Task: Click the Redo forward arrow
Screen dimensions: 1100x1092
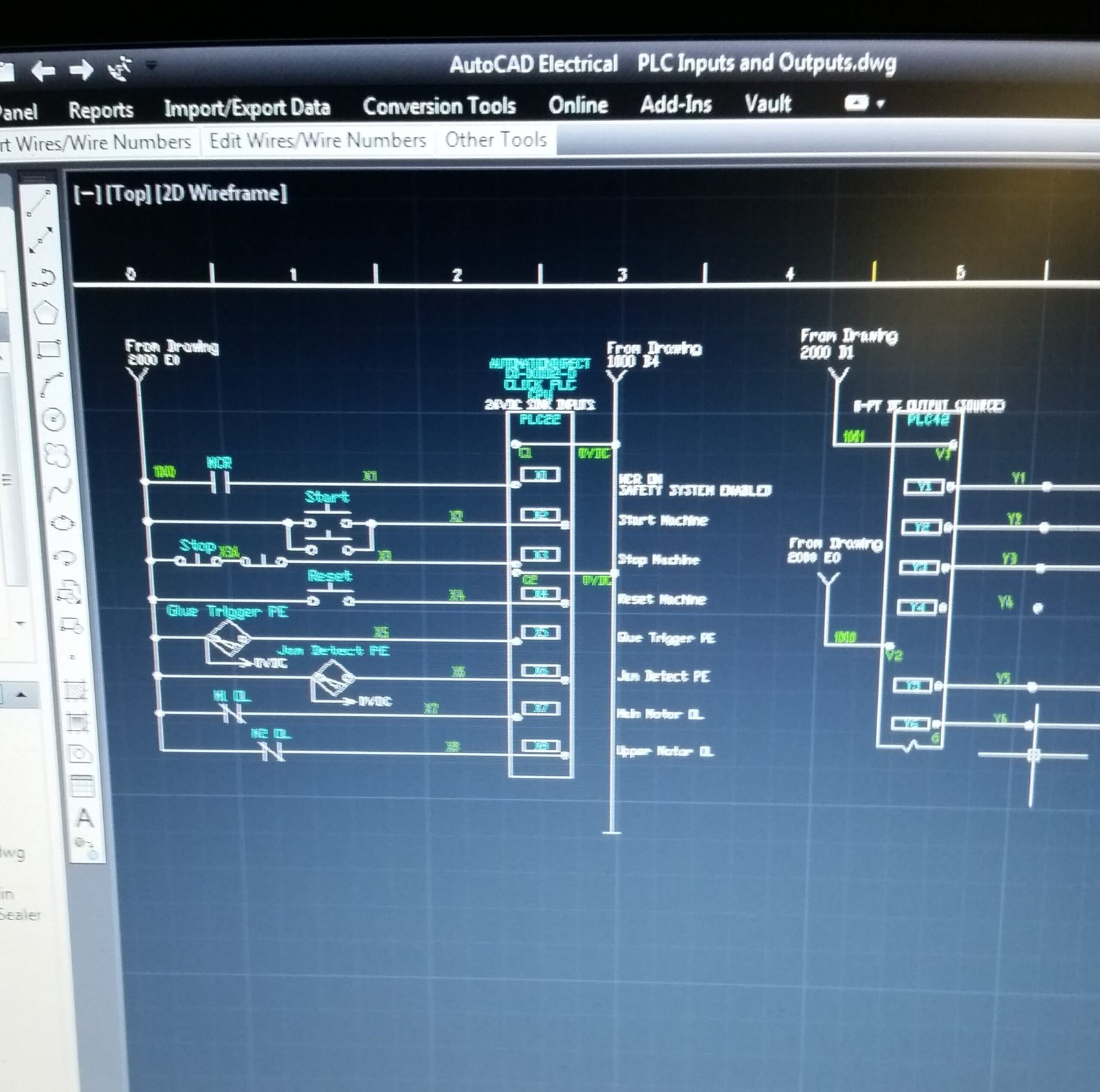Action: coord(81,69)
